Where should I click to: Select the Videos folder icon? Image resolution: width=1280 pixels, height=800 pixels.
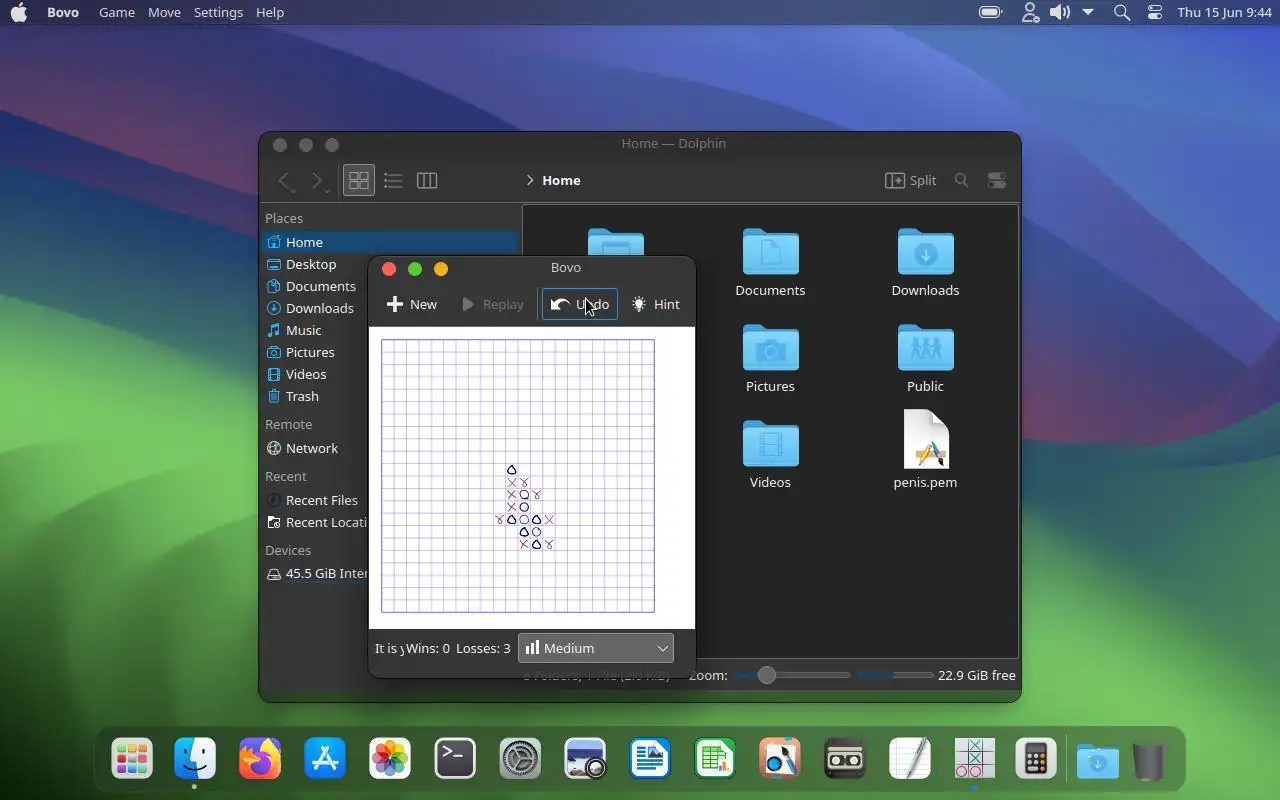[x=770, y=444]
